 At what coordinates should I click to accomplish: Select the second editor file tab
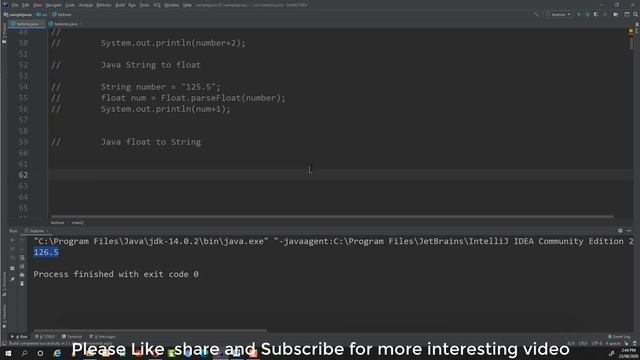(x=65, y=24)
